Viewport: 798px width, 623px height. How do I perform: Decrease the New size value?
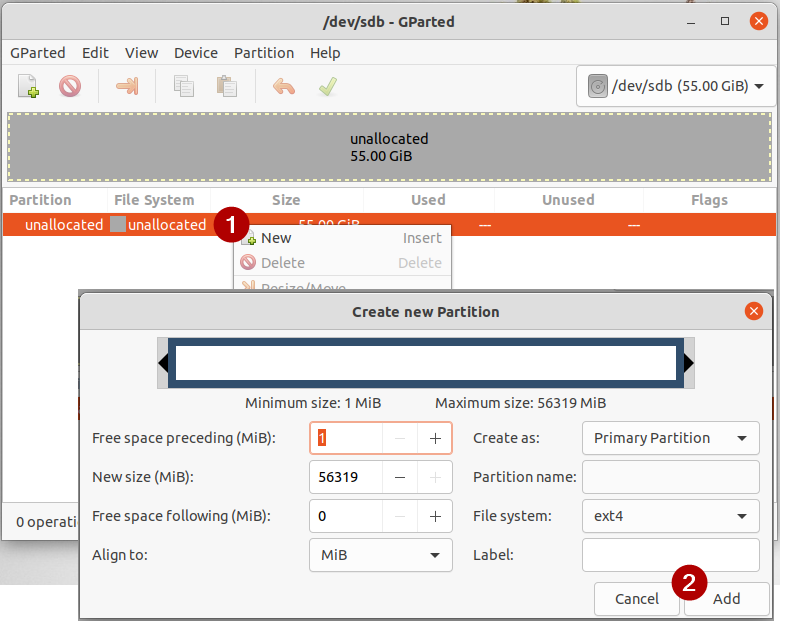pos(400,477)
